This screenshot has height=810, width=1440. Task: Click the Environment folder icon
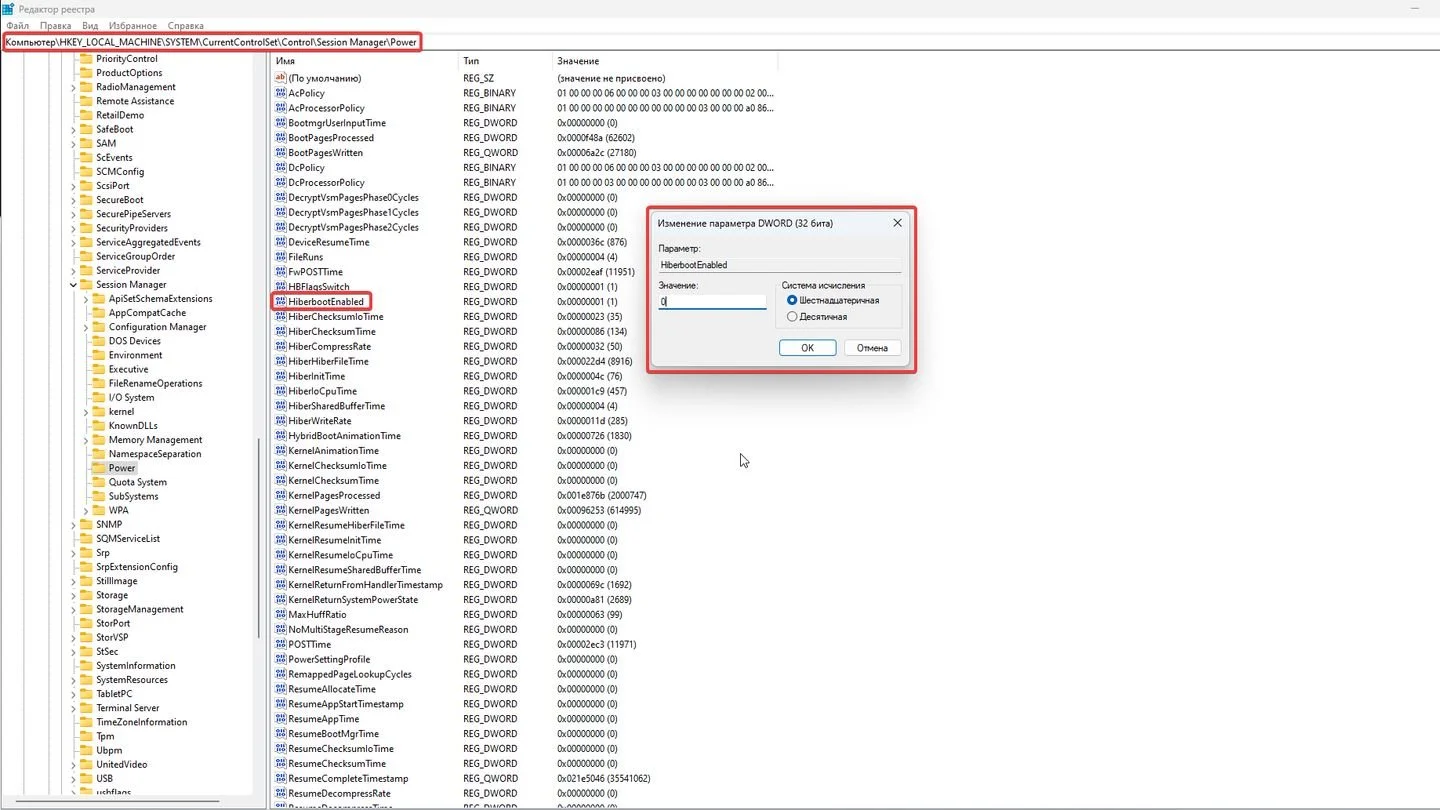tap(98, 355)
